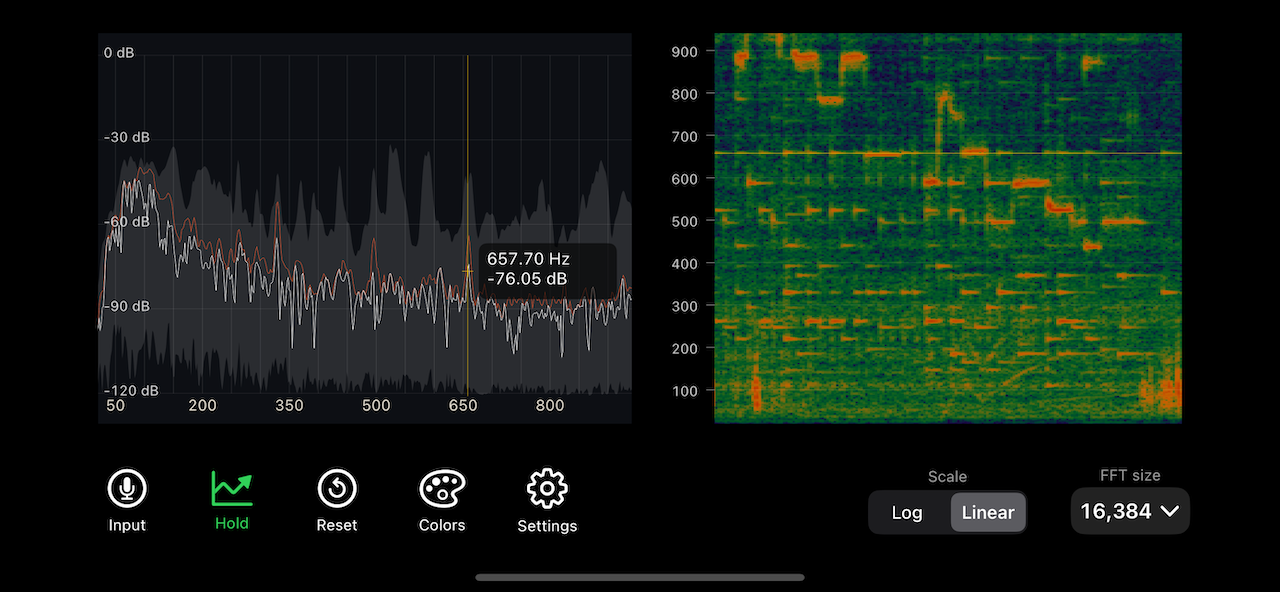Click the green Hold label text
Screen dimensions: 1280x592
(232, 523)
